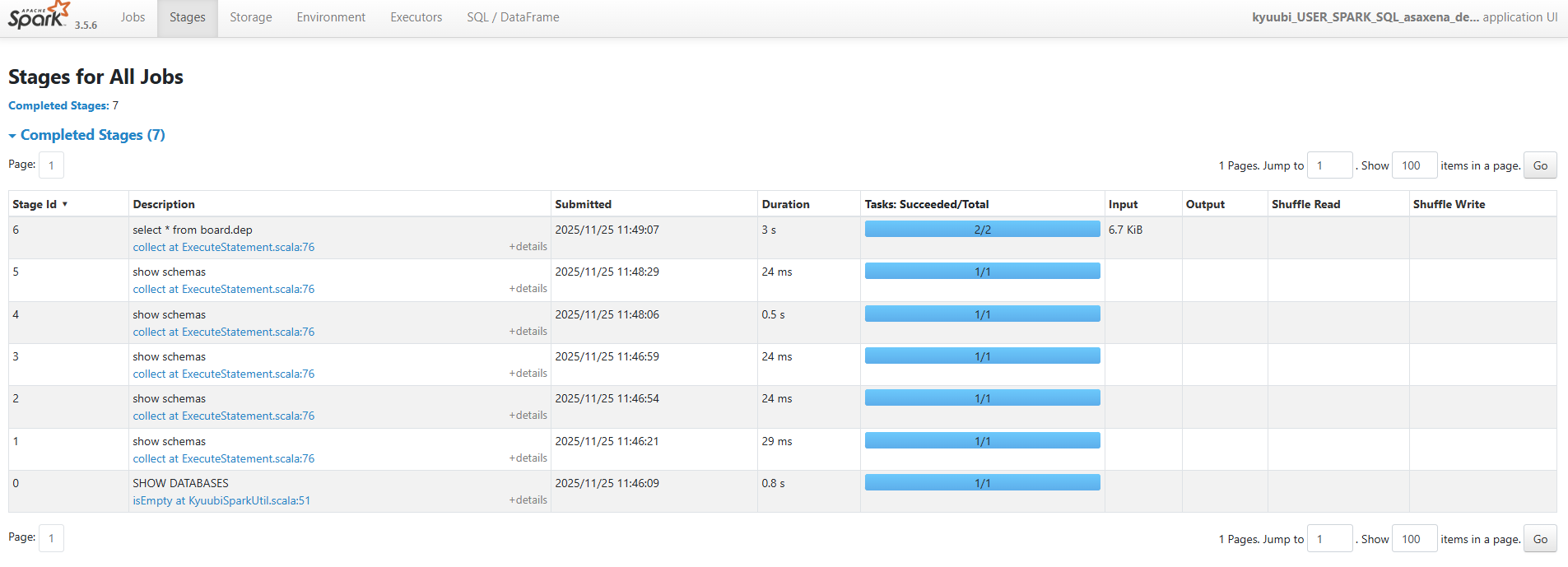Expand +details for stage 5

pos(528,288)
